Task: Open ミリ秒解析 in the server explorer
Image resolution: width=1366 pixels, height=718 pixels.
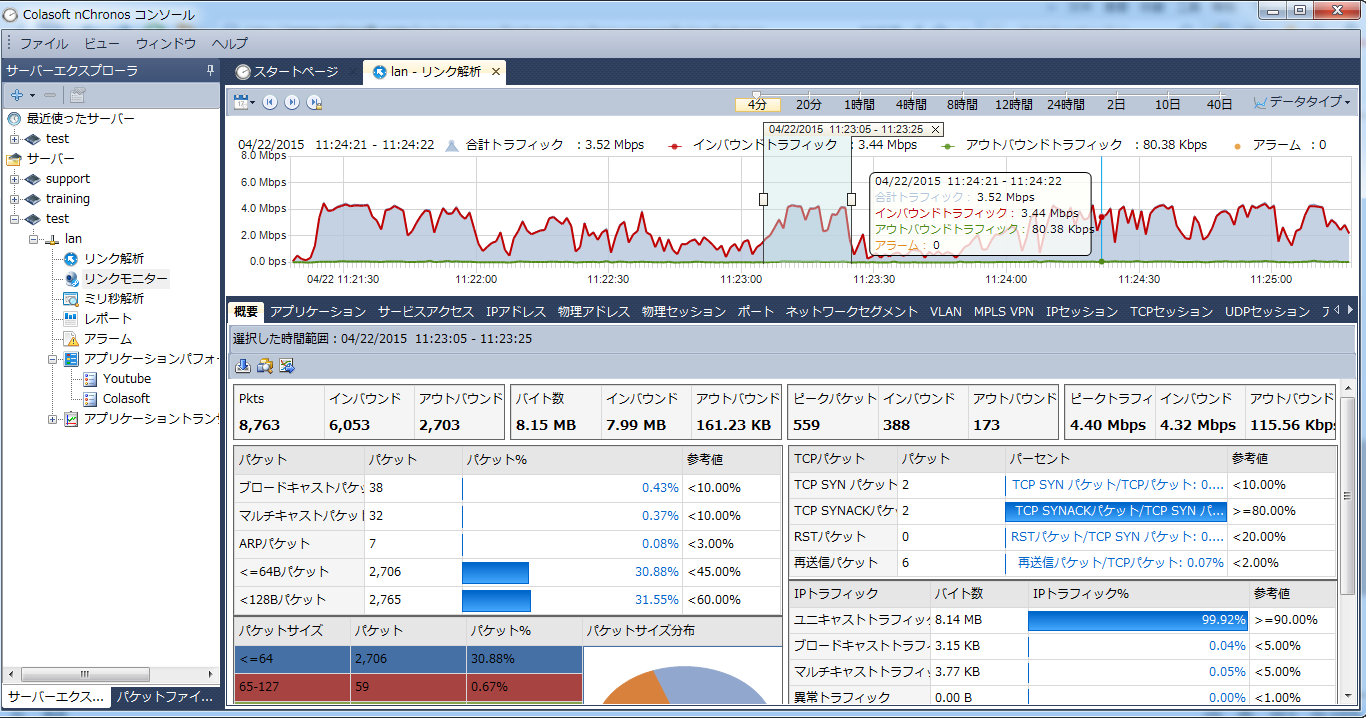Action: [113, 299]
